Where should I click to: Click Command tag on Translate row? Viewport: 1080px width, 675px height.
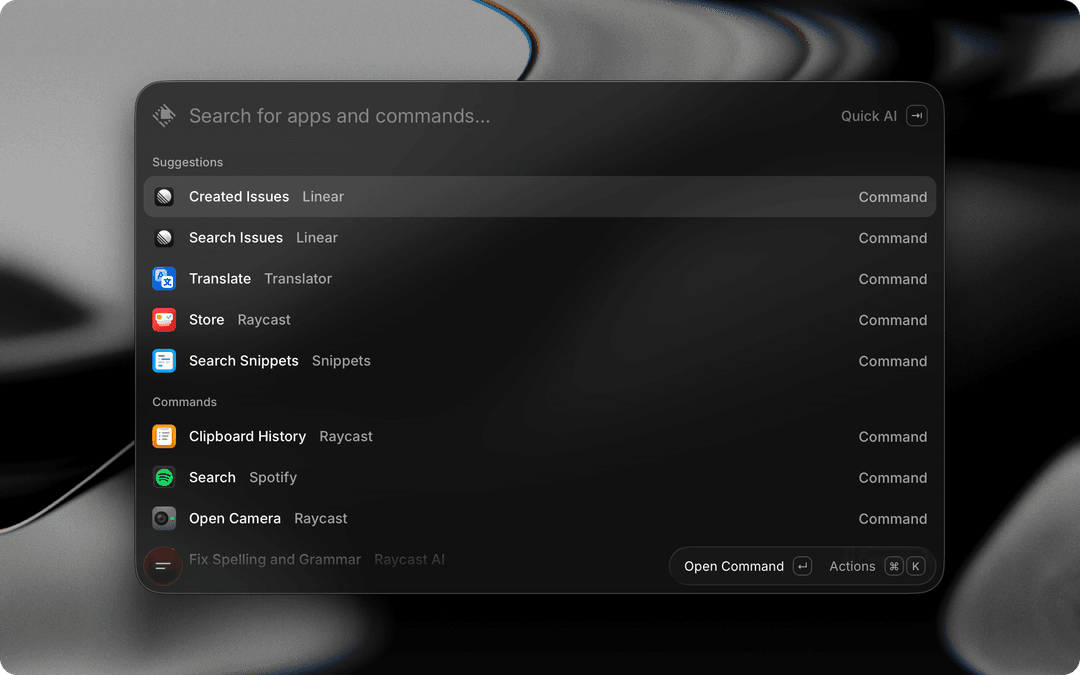click(893, 279)
